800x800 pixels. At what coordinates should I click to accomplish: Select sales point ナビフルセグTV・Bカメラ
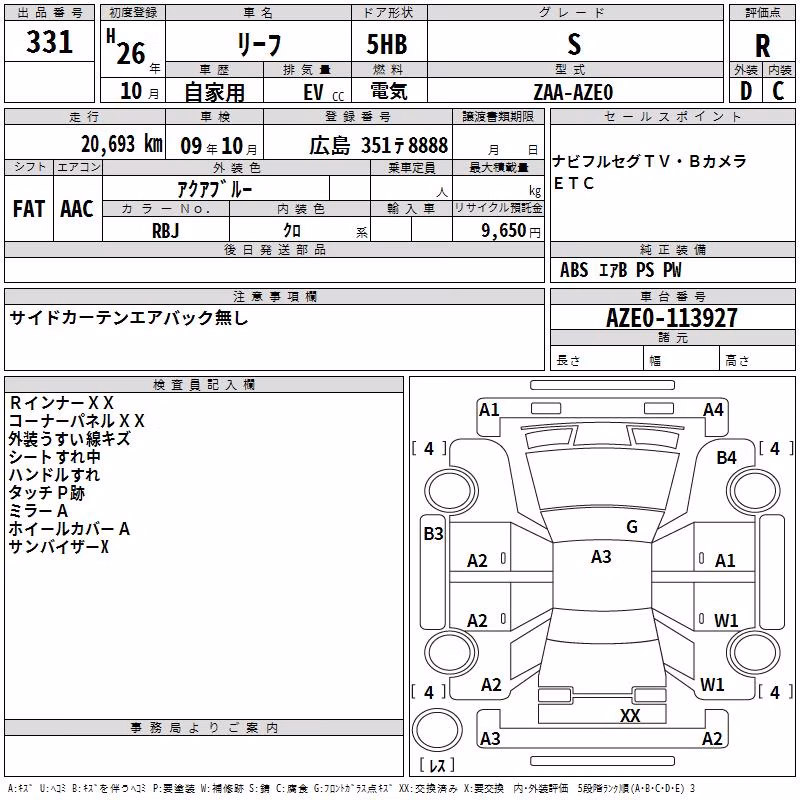tap(649, 161)
